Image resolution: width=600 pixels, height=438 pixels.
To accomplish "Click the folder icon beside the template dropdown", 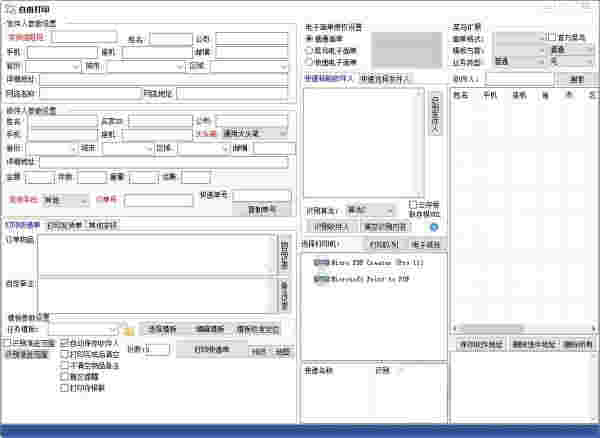I will (128, 329).
